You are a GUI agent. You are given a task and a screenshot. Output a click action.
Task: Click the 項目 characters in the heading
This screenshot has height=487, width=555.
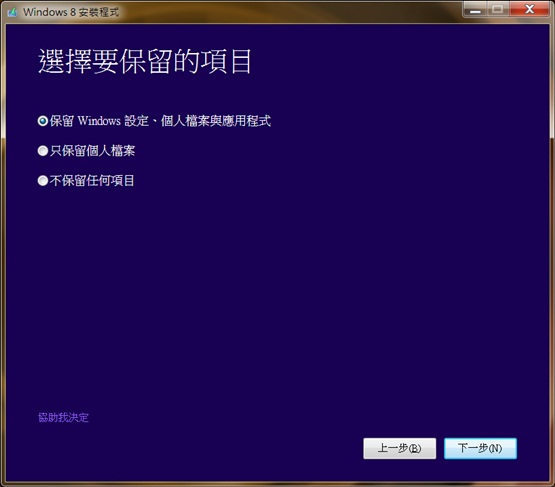click(226, 62)
